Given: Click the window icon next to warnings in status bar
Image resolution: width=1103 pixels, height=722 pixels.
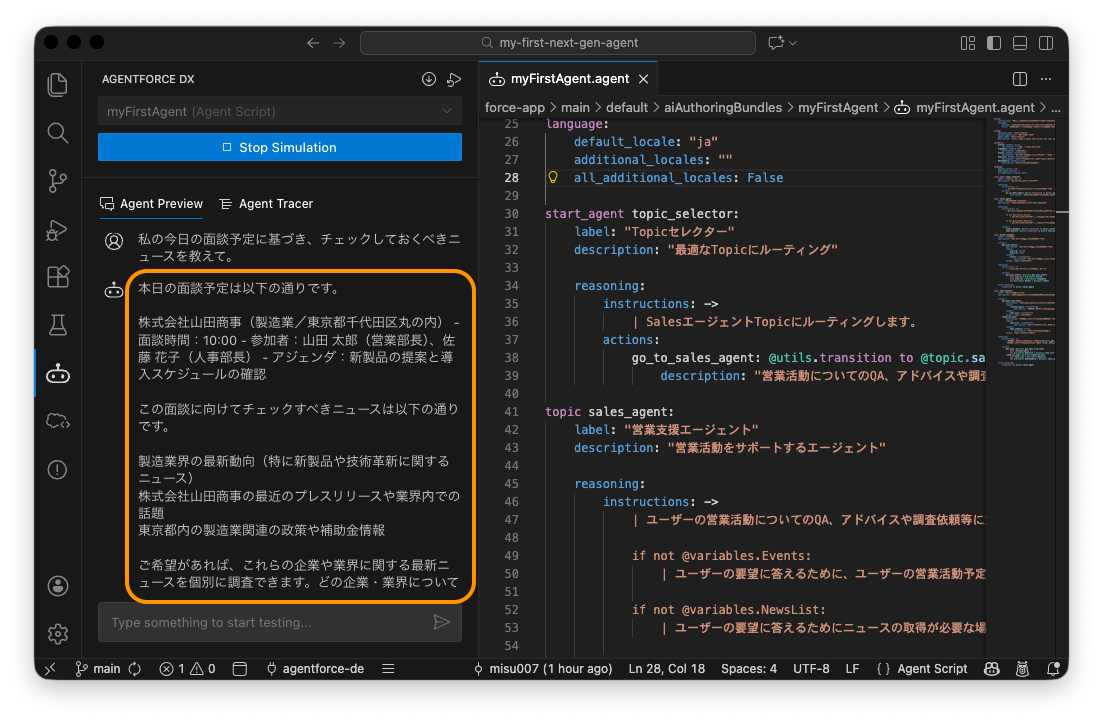Looking at the screenshot, I should 240,669.
